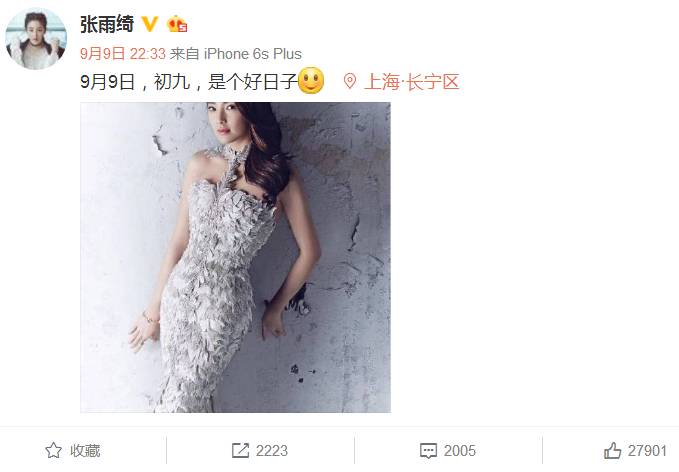Click the iPhone 6s Plus source link
679x472 pixels.
pos(253,54)
